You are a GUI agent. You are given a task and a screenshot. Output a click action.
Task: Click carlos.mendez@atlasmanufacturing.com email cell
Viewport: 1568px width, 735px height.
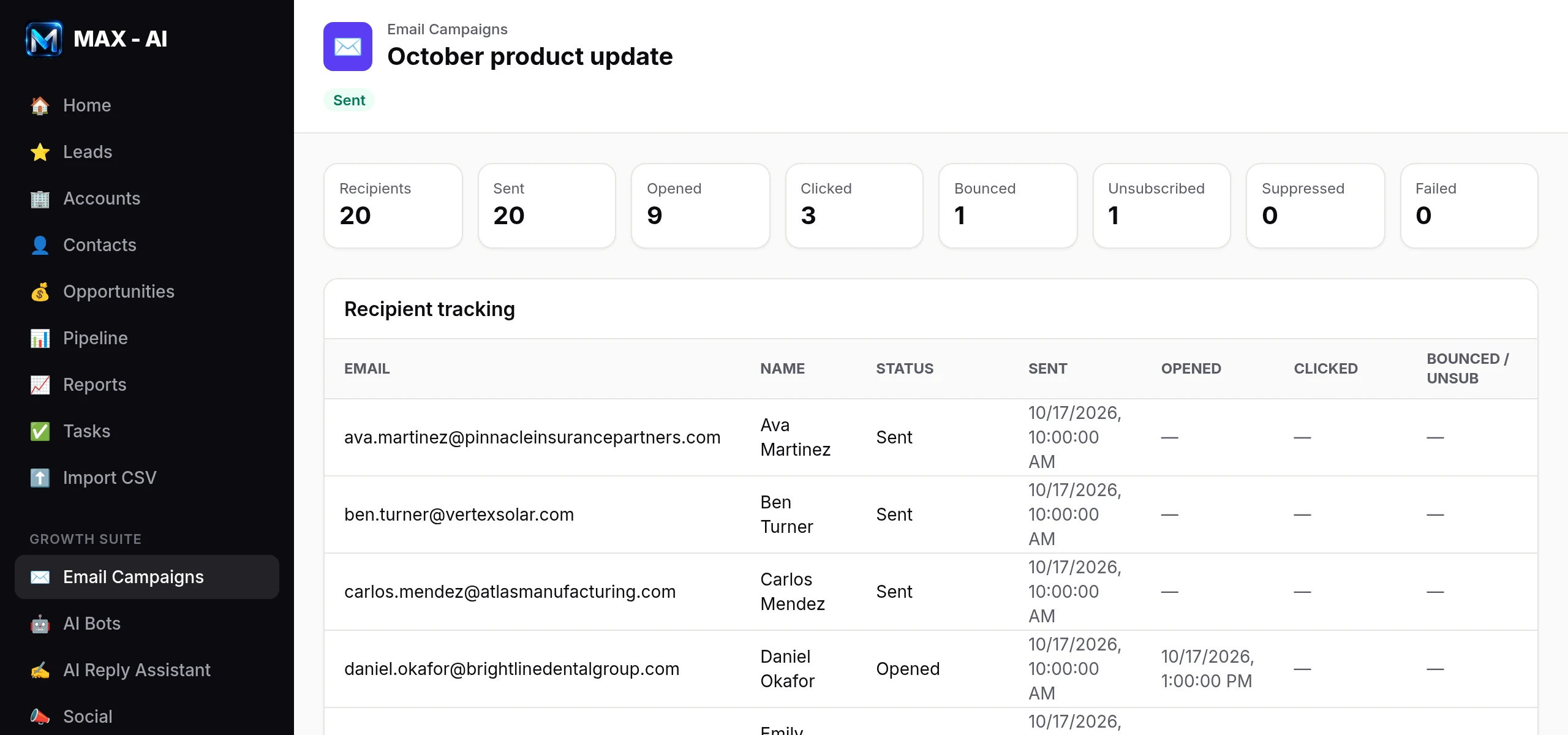(x=510, y=592)
